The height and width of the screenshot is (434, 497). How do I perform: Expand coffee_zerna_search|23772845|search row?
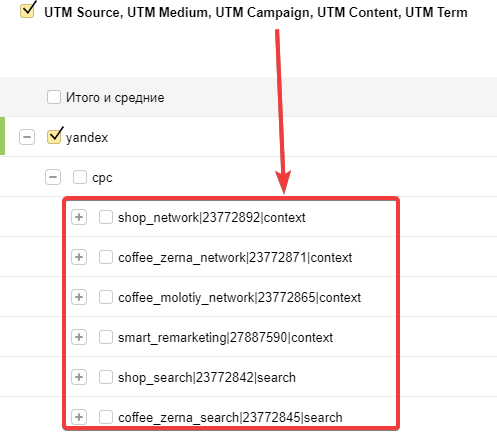tap(79, 417)
